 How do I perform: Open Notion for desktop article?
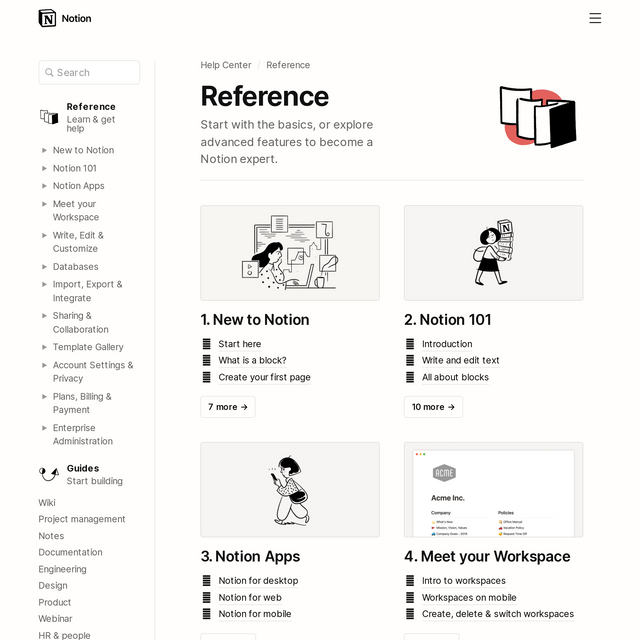(x=258, y=580)
